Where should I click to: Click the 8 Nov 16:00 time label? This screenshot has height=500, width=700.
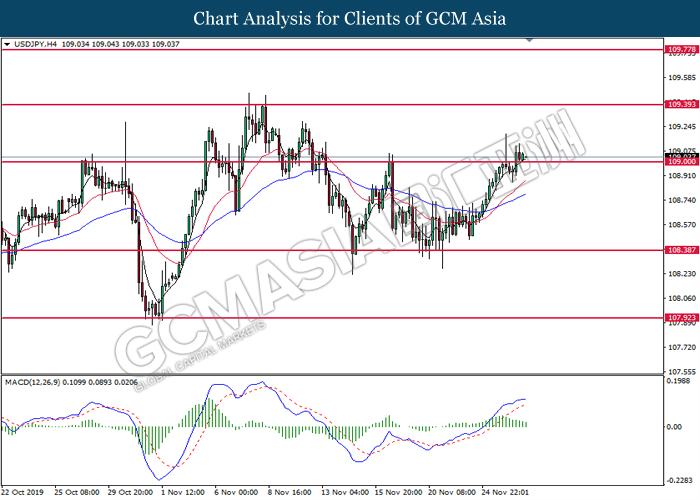(x=289, y=492)
